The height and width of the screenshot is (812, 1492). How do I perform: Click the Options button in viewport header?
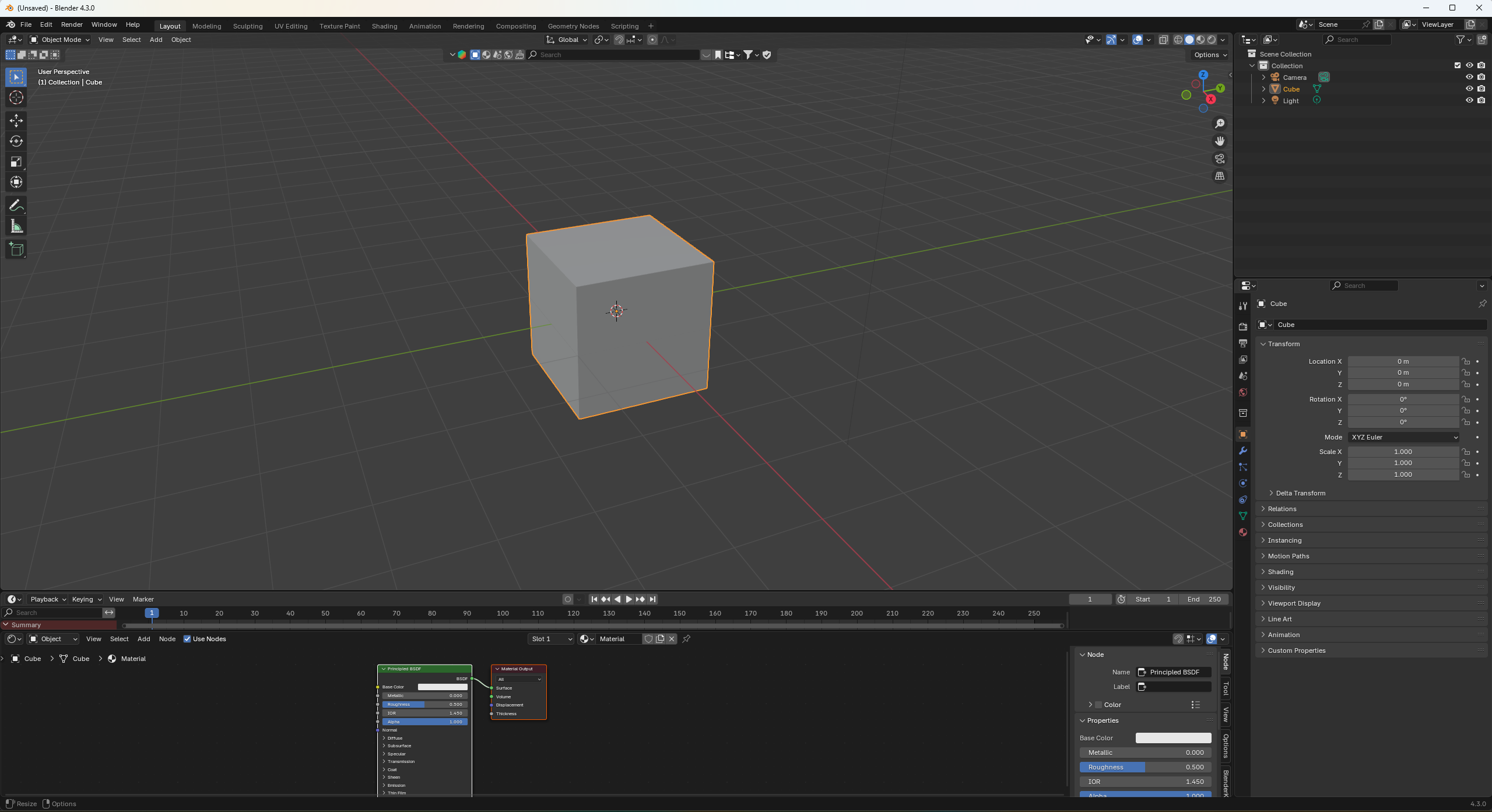(1210, 55)
